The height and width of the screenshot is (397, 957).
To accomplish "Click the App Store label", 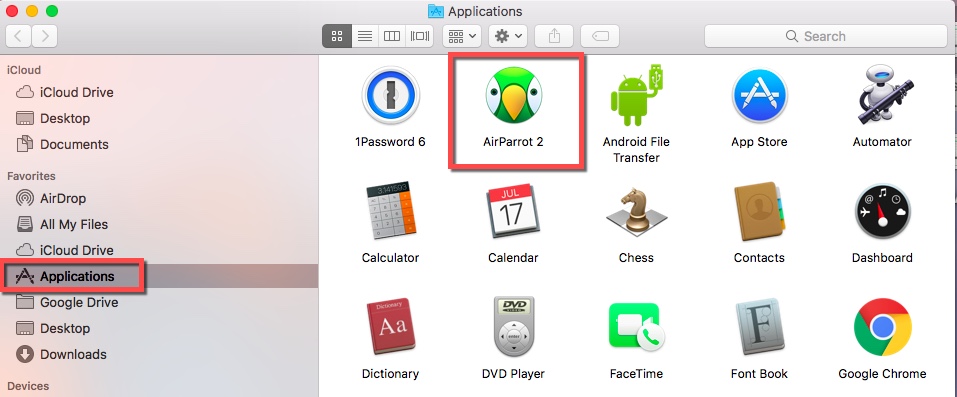I will coord(759,142).
